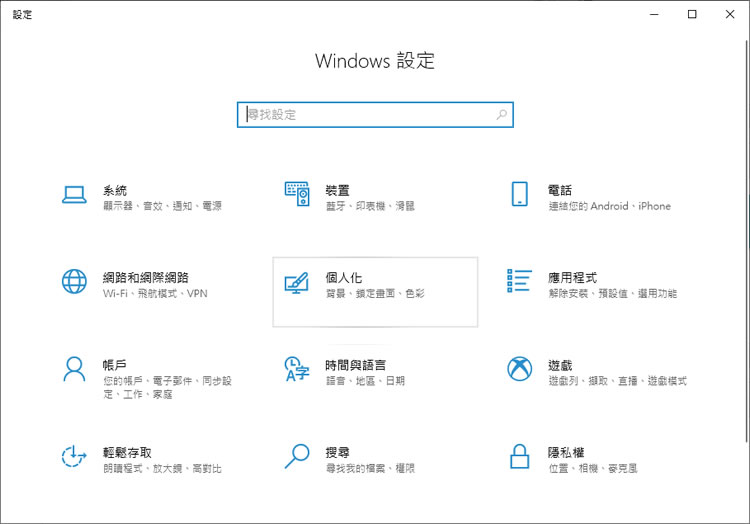Screen dimensions: 750x524
Task: Click the magnifier icon for 搜尋 category
Action: [297, 456]
